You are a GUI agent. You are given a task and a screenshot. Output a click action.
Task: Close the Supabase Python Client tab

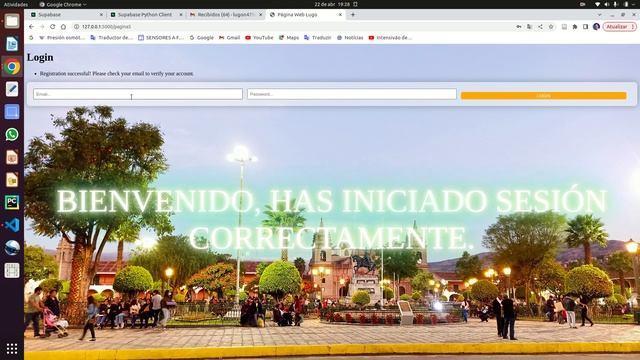181,15
